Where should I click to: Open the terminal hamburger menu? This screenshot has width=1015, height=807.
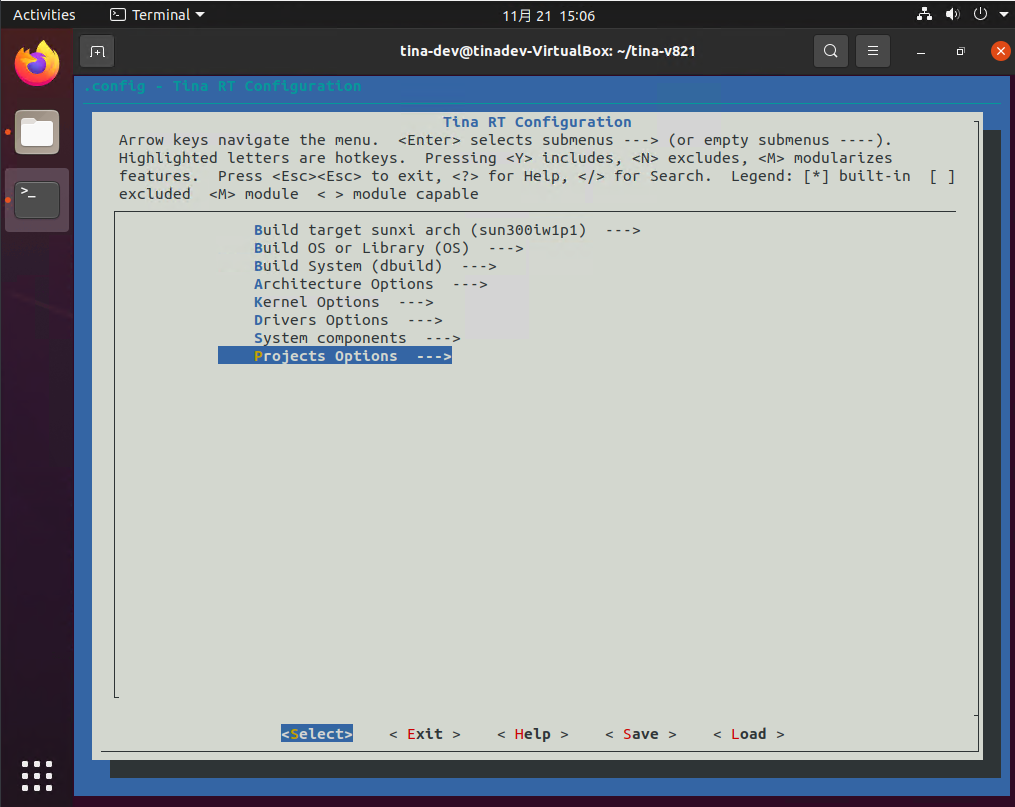pos(872,51)
